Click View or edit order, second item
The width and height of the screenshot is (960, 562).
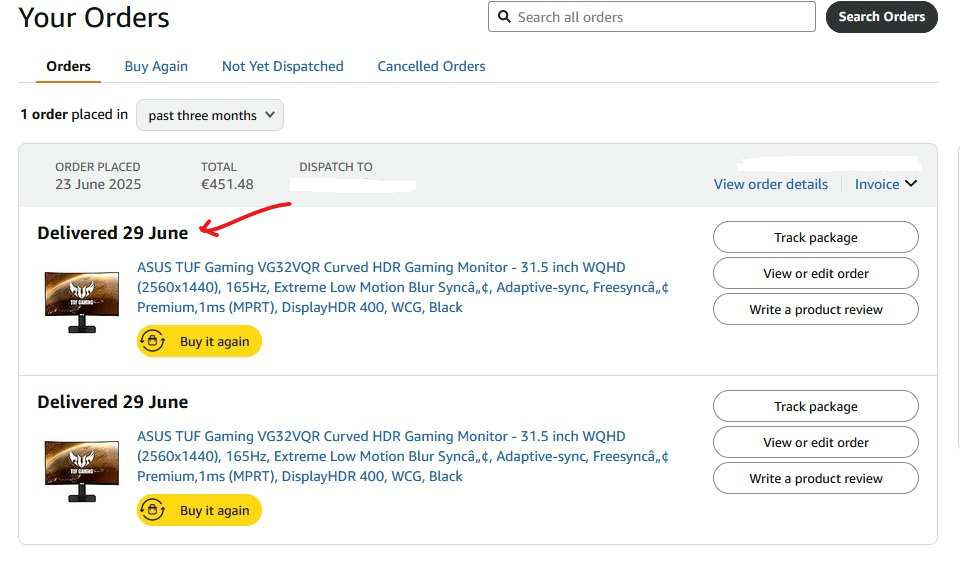[x=816, y=443]
